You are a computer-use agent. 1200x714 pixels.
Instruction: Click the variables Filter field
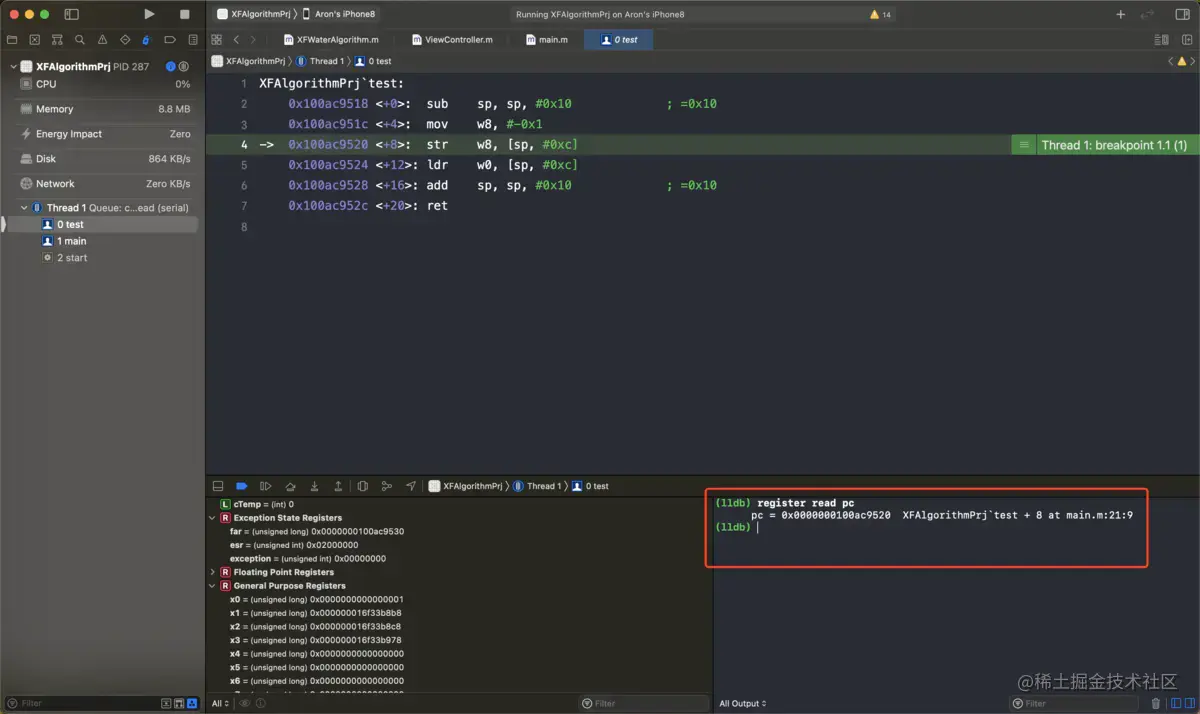click(643, 704)
